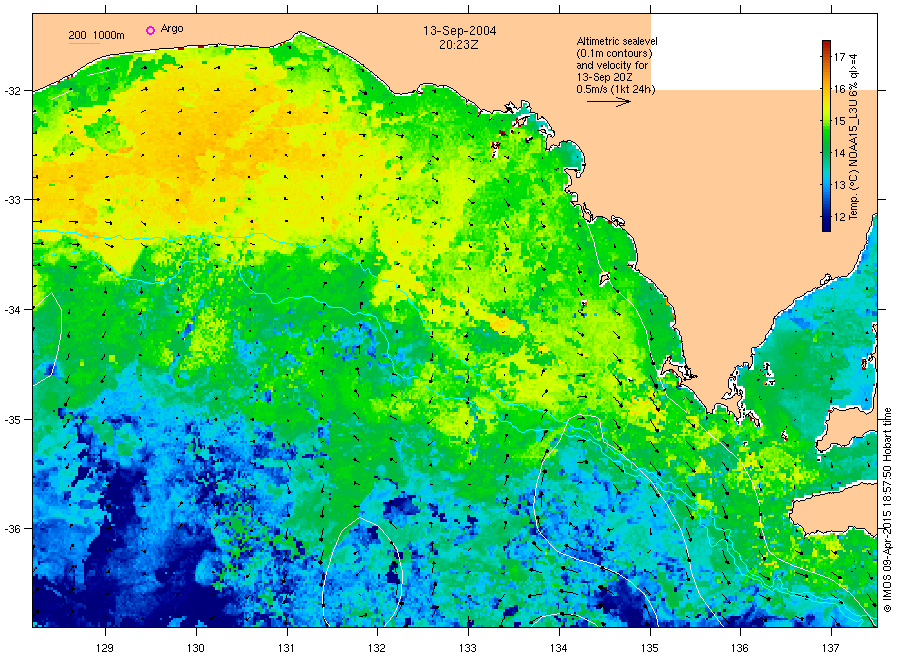Click the 131 longitude axis label
The image size is (900, 660).
point(286,648)
